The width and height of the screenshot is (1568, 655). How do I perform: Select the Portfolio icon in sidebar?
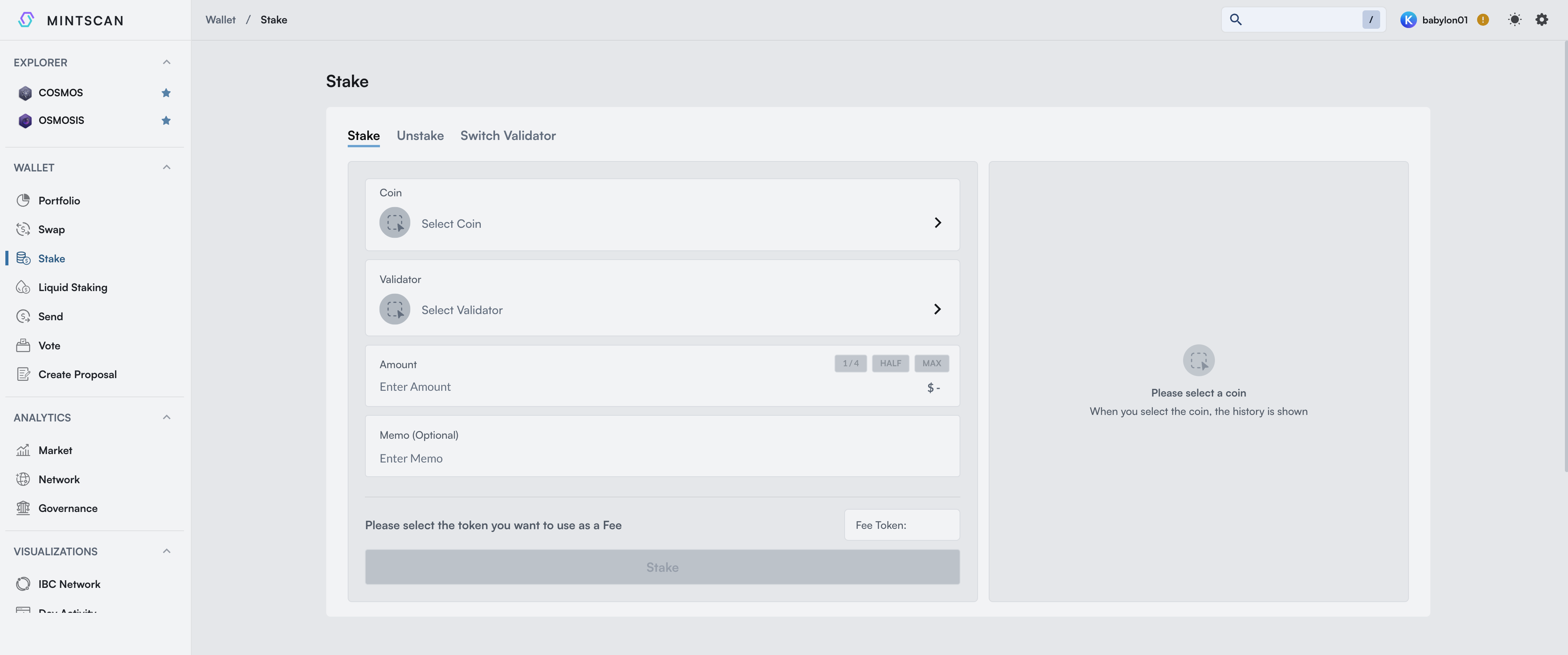23,200
